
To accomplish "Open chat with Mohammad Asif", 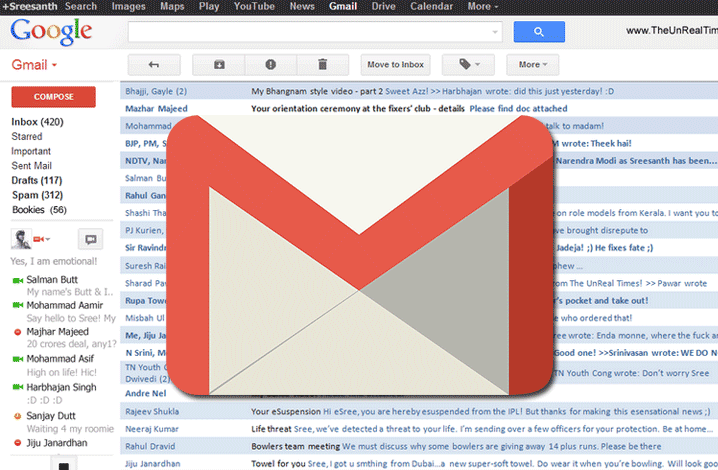I will coord(60,359).
